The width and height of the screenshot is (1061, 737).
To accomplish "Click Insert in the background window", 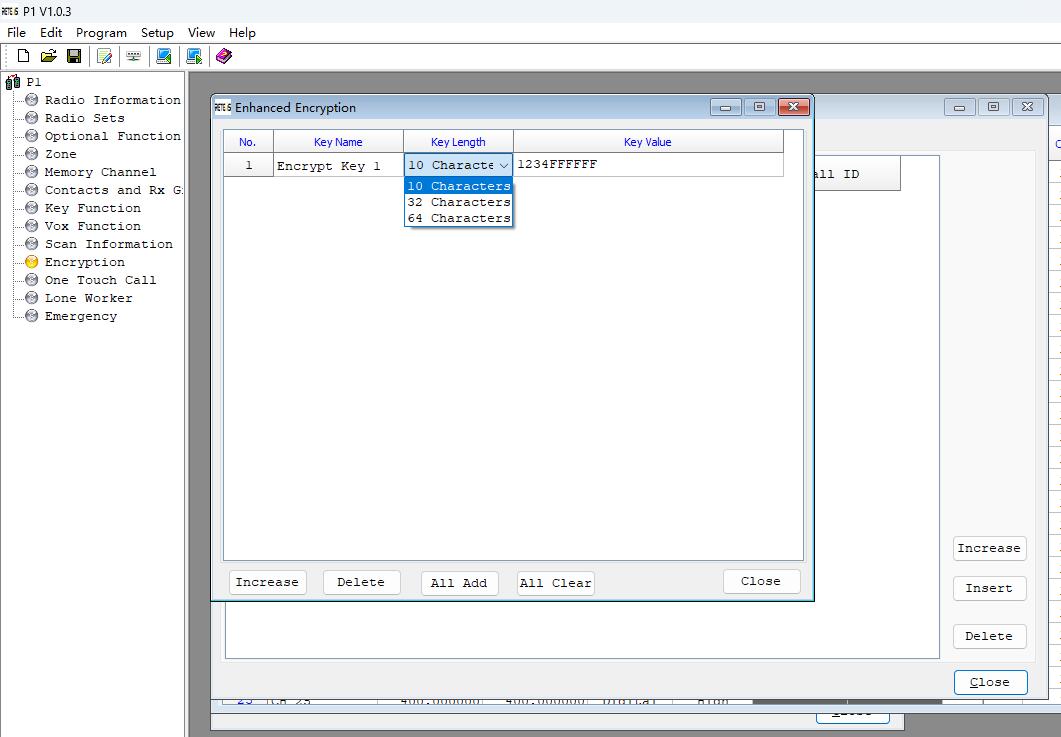I will pyautogui.click(x=989, y=589).
